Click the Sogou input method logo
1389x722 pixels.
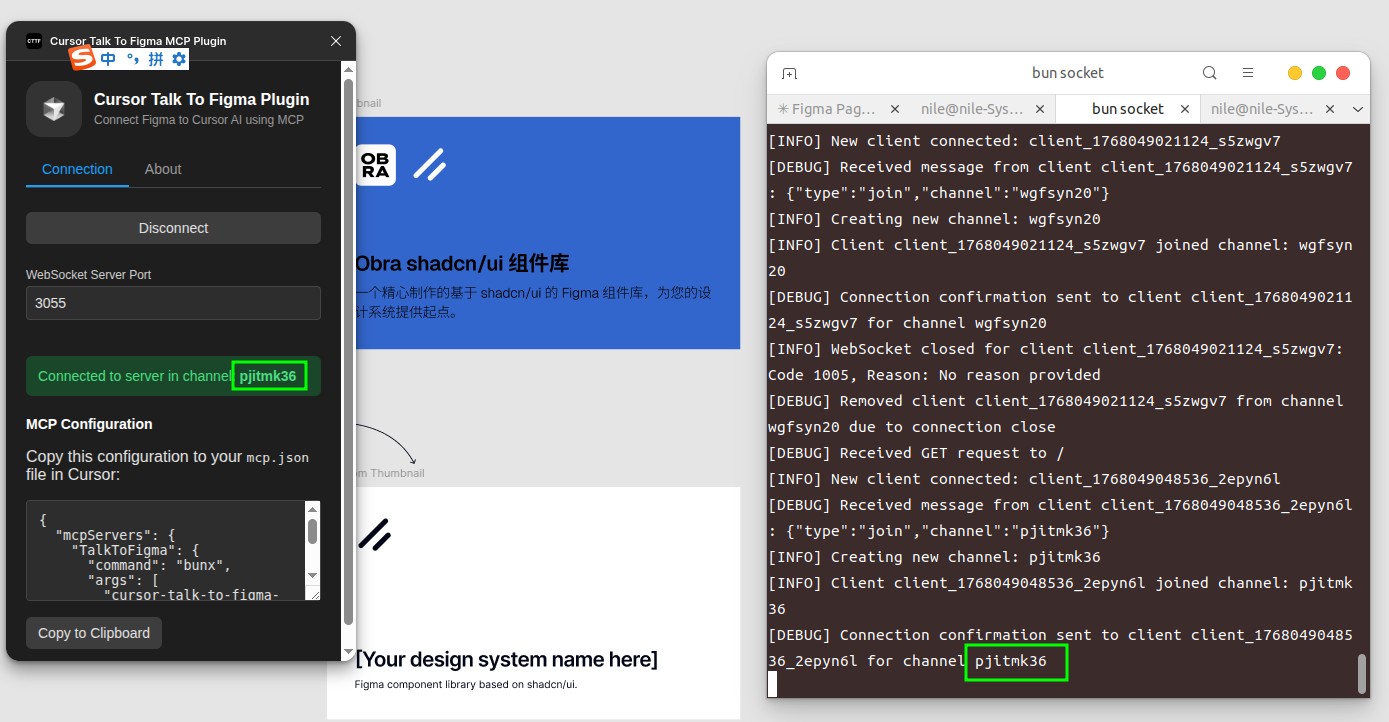coord(82,59)
